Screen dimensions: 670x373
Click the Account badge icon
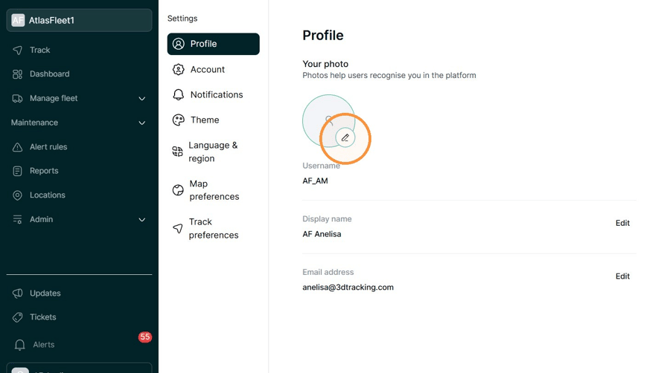point(179,69)
